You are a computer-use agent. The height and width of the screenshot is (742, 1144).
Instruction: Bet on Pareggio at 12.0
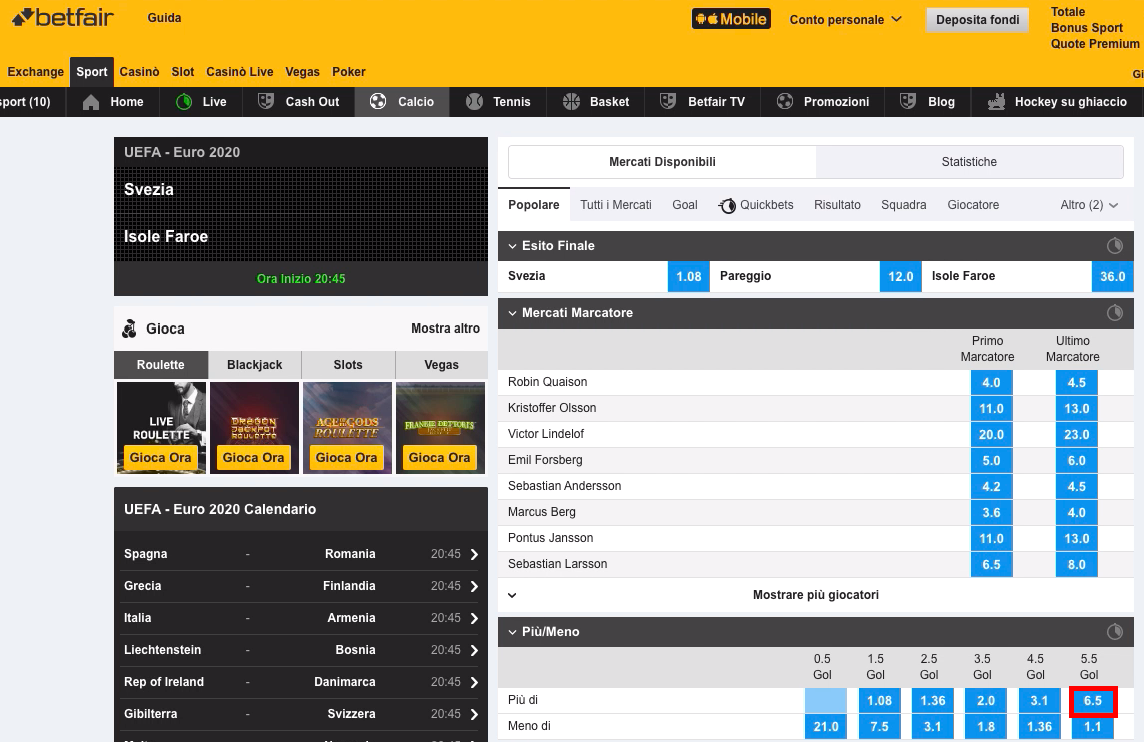(900, 277)
